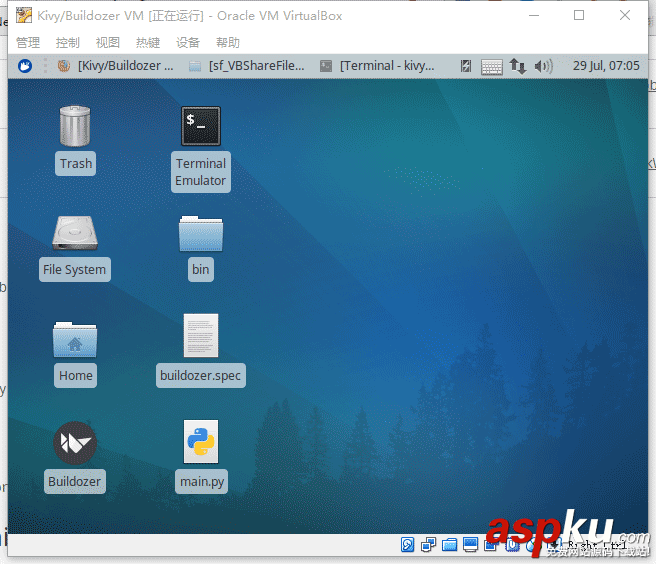Switch to the Kivy/Buildozer browser taskbar window
Screen dimensions: 656x564
click(x=115, y=66)
